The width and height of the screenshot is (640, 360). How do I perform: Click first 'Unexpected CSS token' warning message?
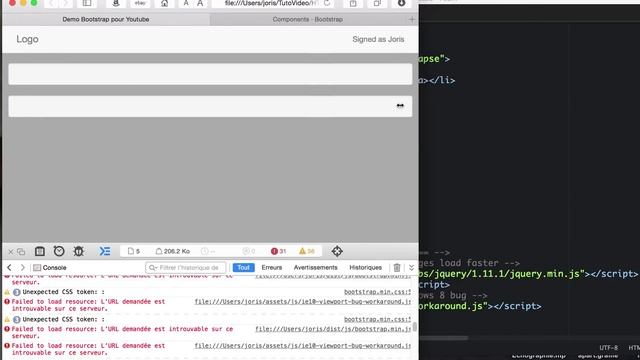63,292
